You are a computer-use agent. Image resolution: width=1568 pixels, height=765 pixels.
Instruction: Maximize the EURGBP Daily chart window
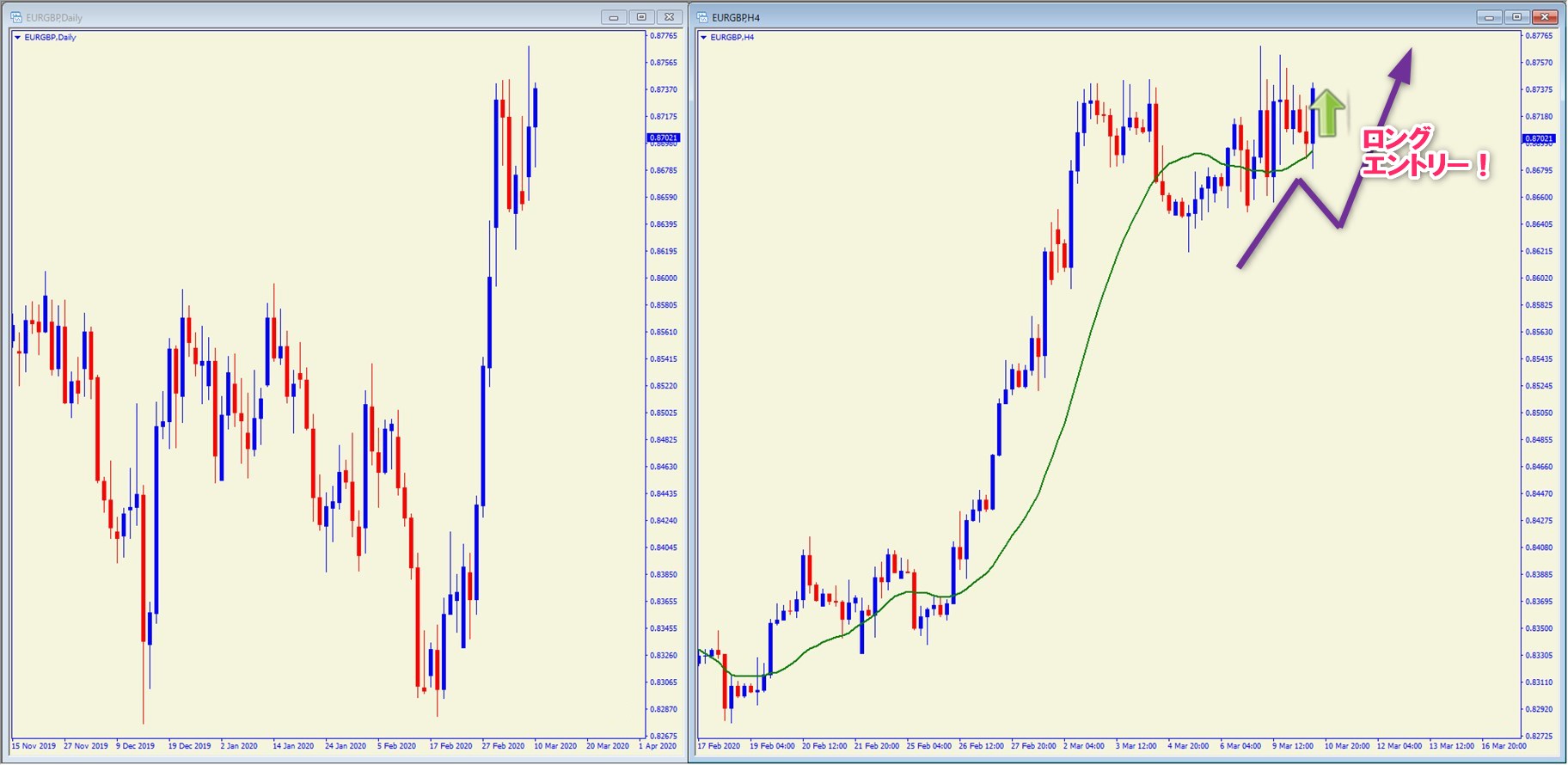coord(641,17)
